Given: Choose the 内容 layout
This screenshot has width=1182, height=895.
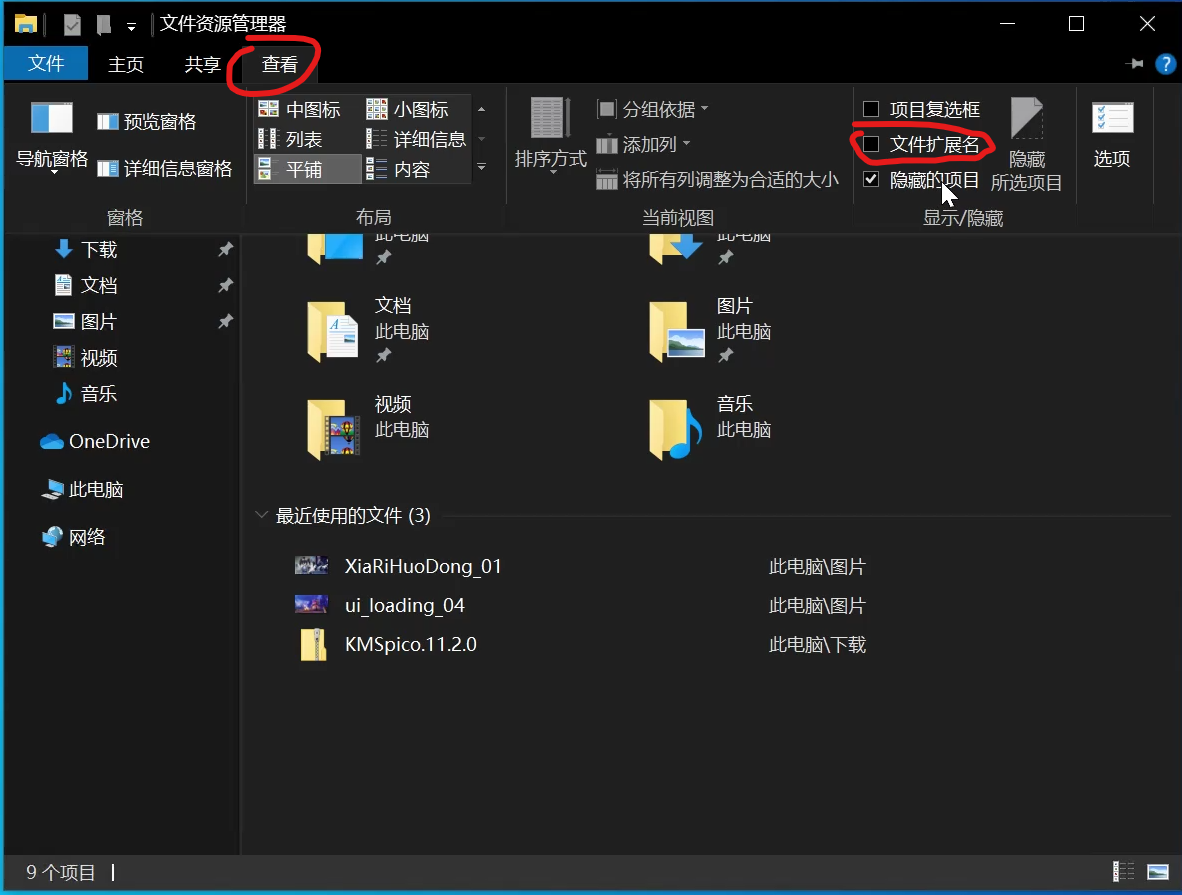Looking at the screenshot, I should click(399, 169).
